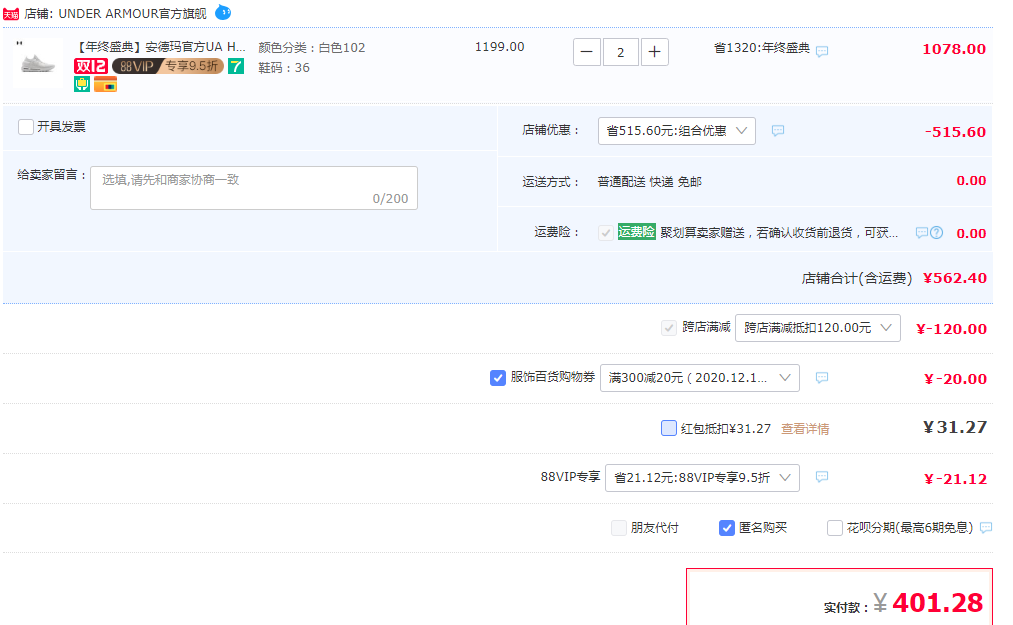Viewport: 1013px width, 625px height.
Task: Click 查看详情 link for red packet
Action: [805, 429]
